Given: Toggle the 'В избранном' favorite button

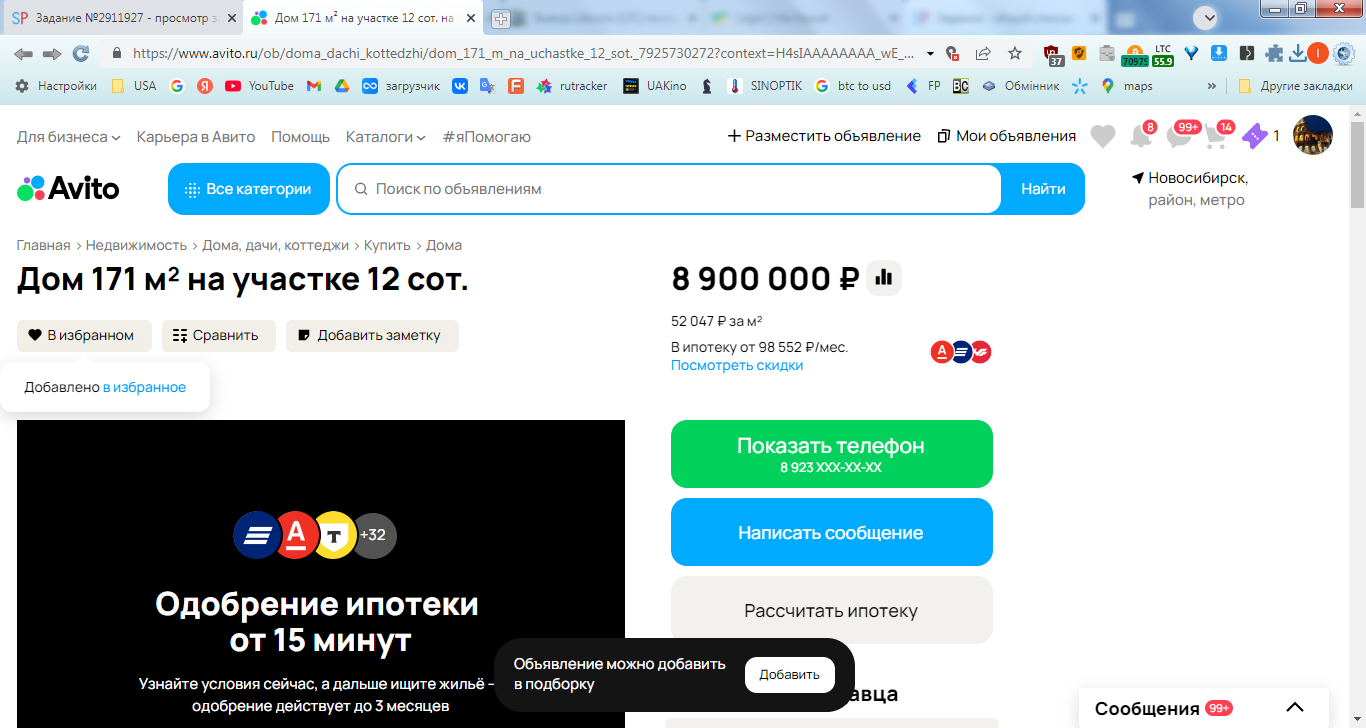Looking at the screenshot, I should click(84, 336).
